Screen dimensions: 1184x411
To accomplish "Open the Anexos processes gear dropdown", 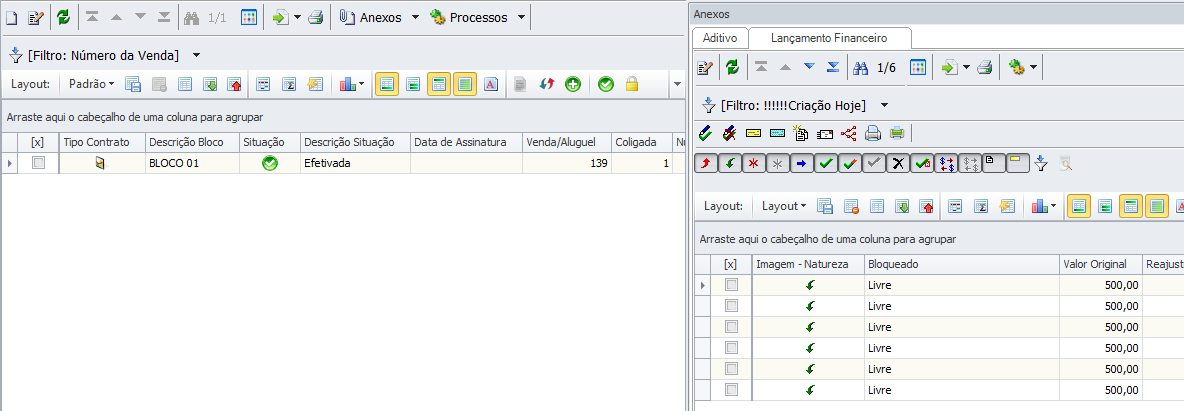I will (1023, 67).
